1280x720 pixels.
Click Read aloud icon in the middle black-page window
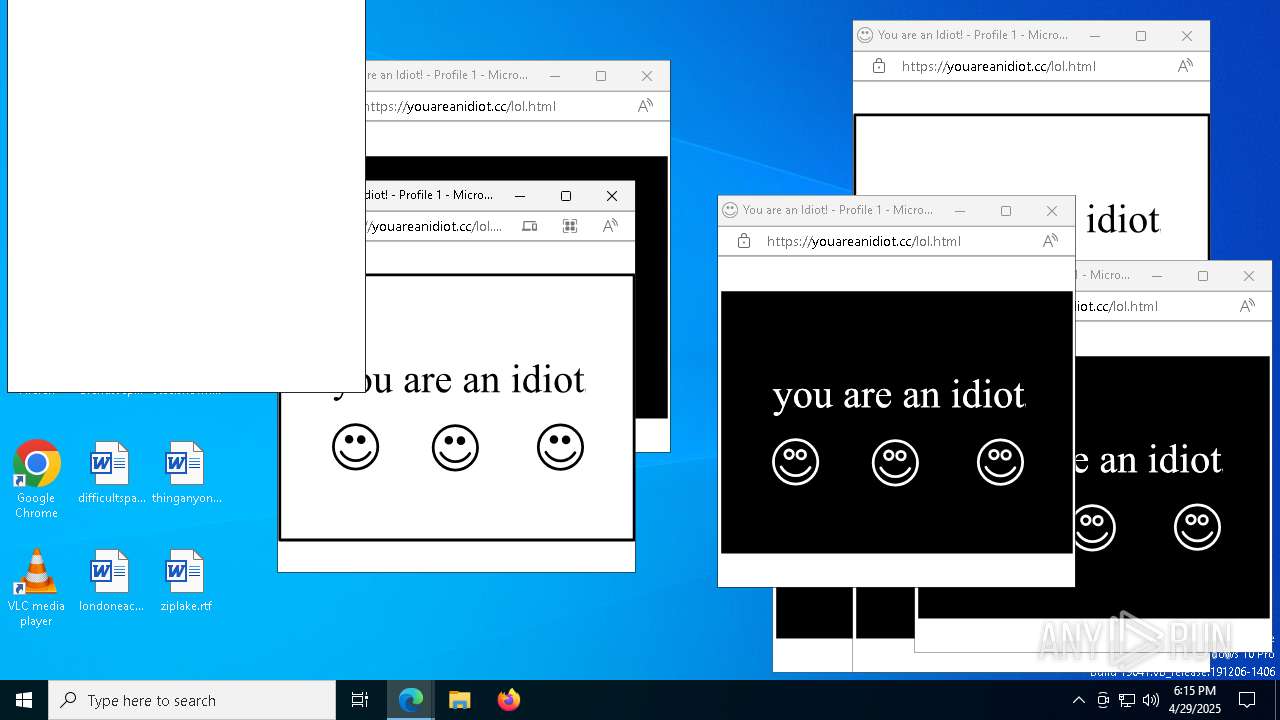click(x=1050, y=241)
